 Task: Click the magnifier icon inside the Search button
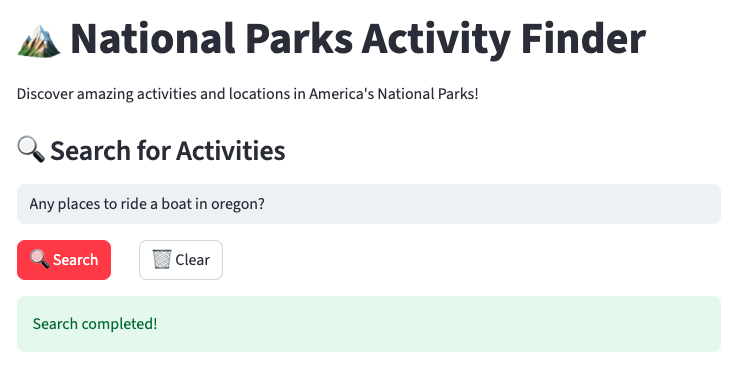pyautogui.click(x=39, y=259)
